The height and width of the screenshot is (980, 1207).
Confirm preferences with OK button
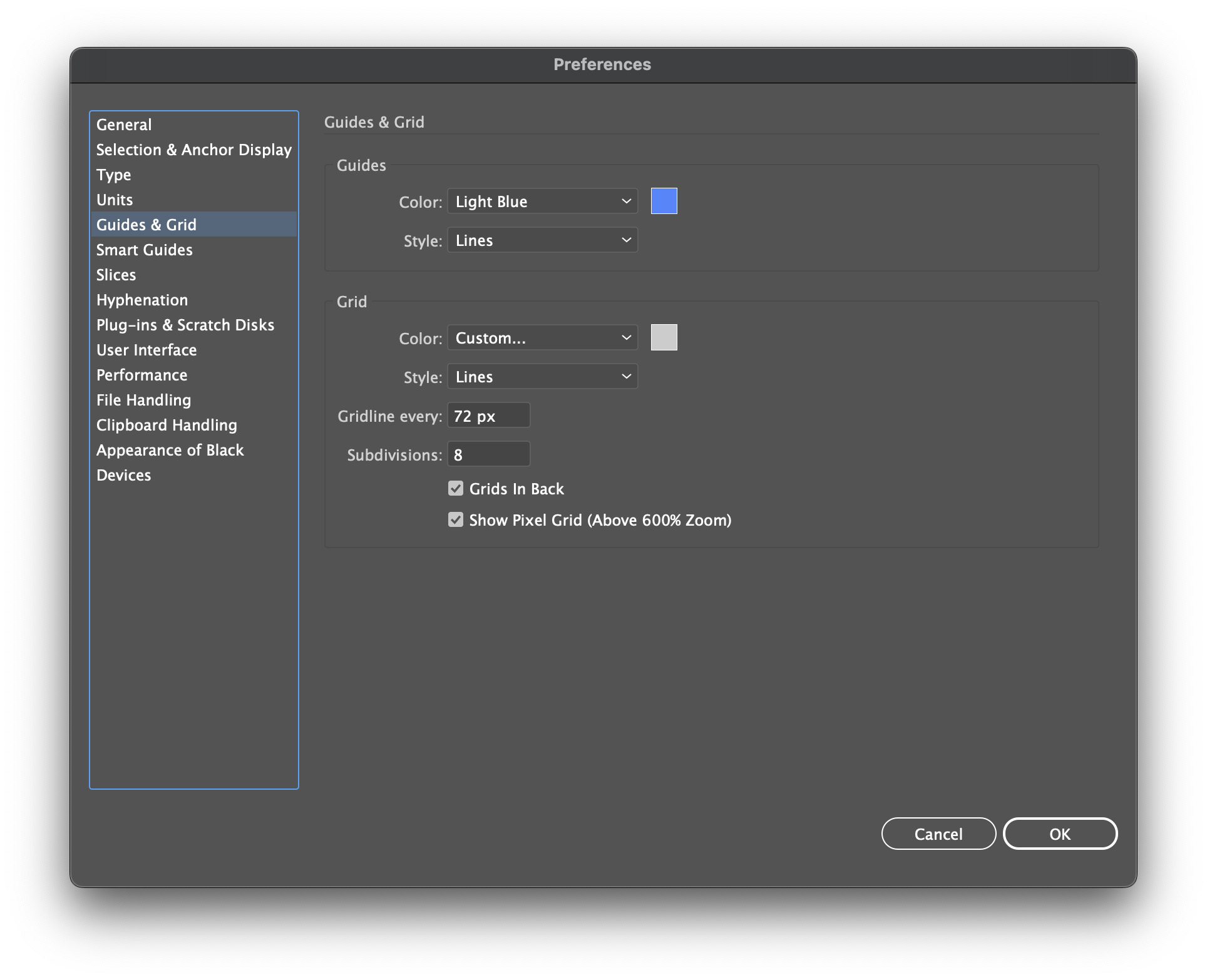1059,834
